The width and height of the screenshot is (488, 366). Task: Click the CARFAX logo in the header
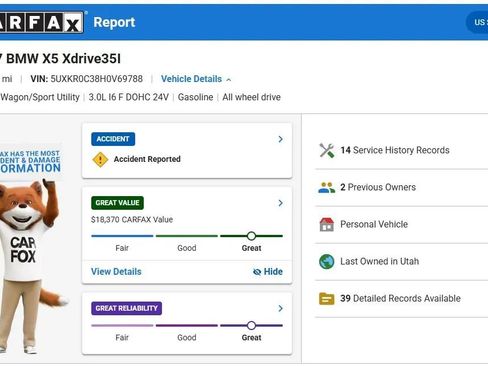click(42, 23)
